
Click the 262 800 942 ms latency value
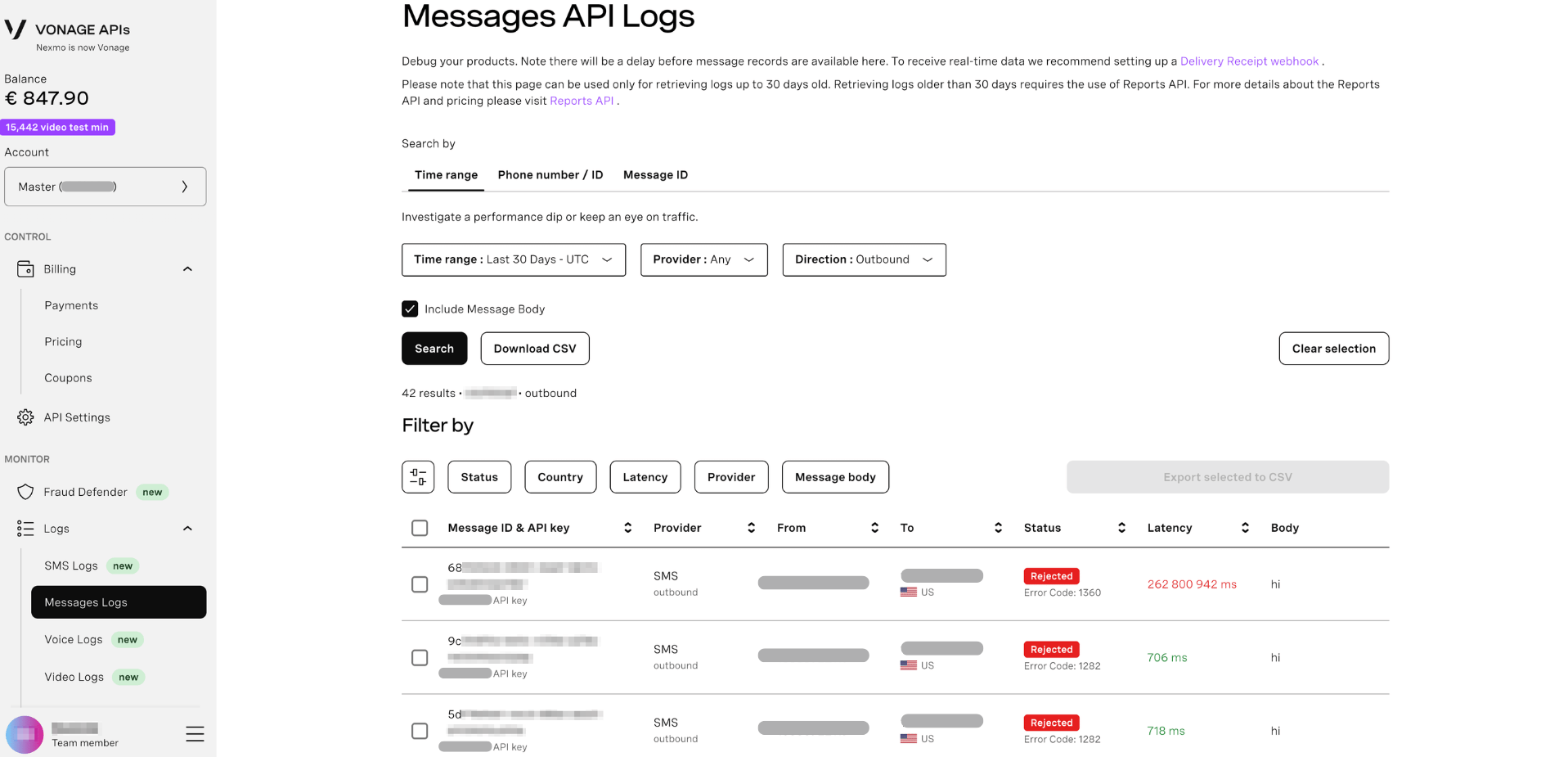(x=1192, y=584)
